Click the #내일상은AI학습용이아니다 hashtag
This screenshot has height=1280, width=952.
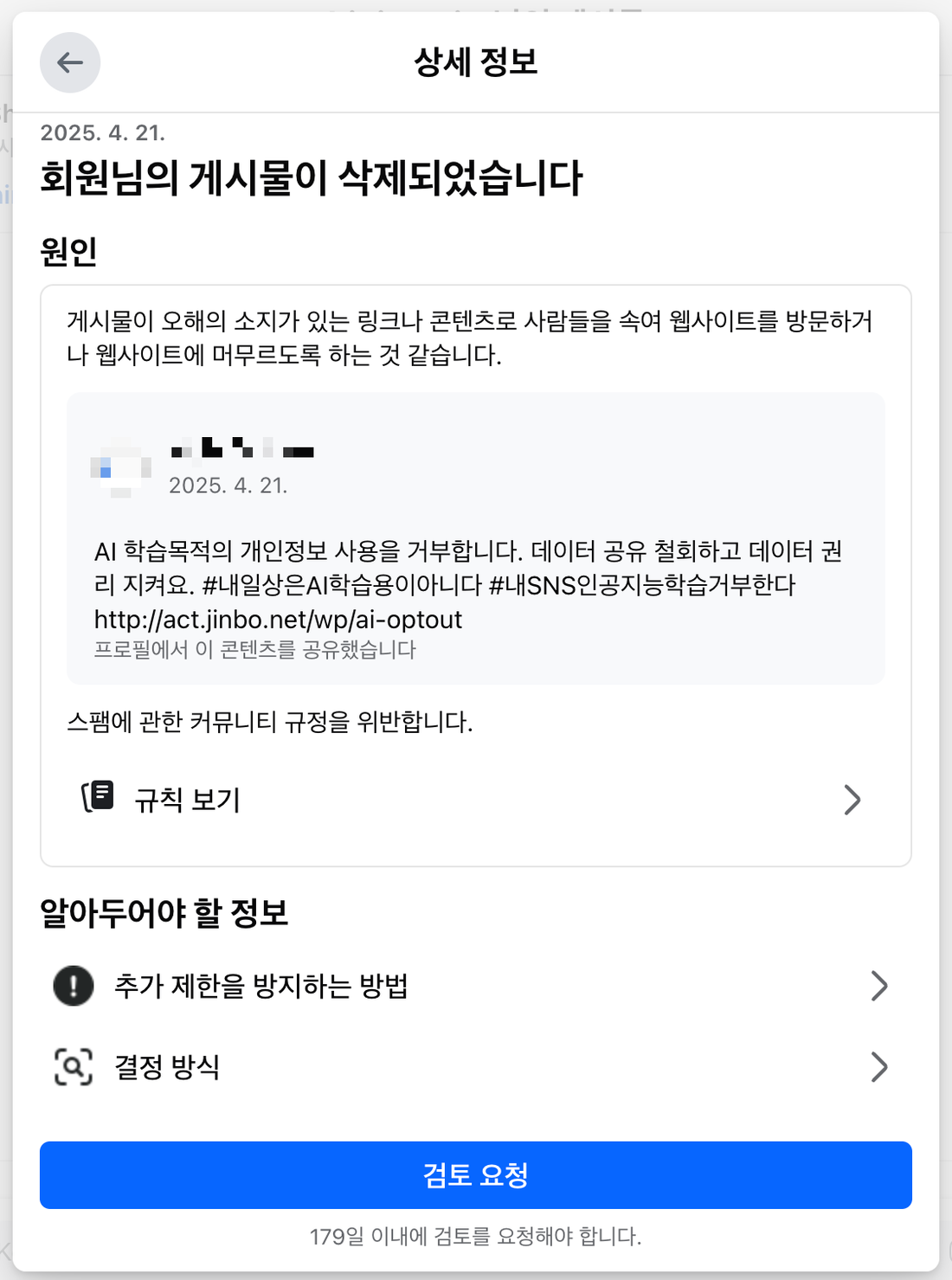341,585
